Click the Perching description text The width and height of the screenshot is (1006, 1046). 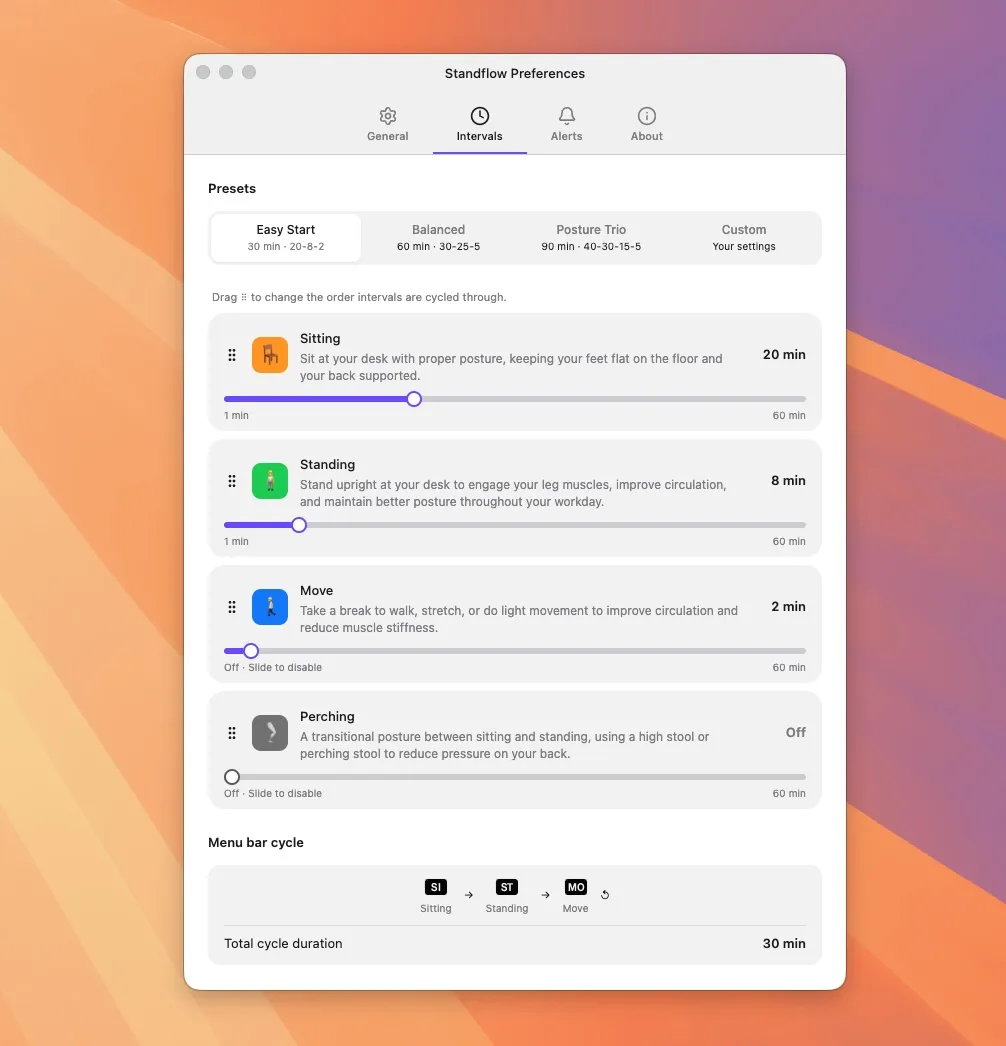coord(504,745)
